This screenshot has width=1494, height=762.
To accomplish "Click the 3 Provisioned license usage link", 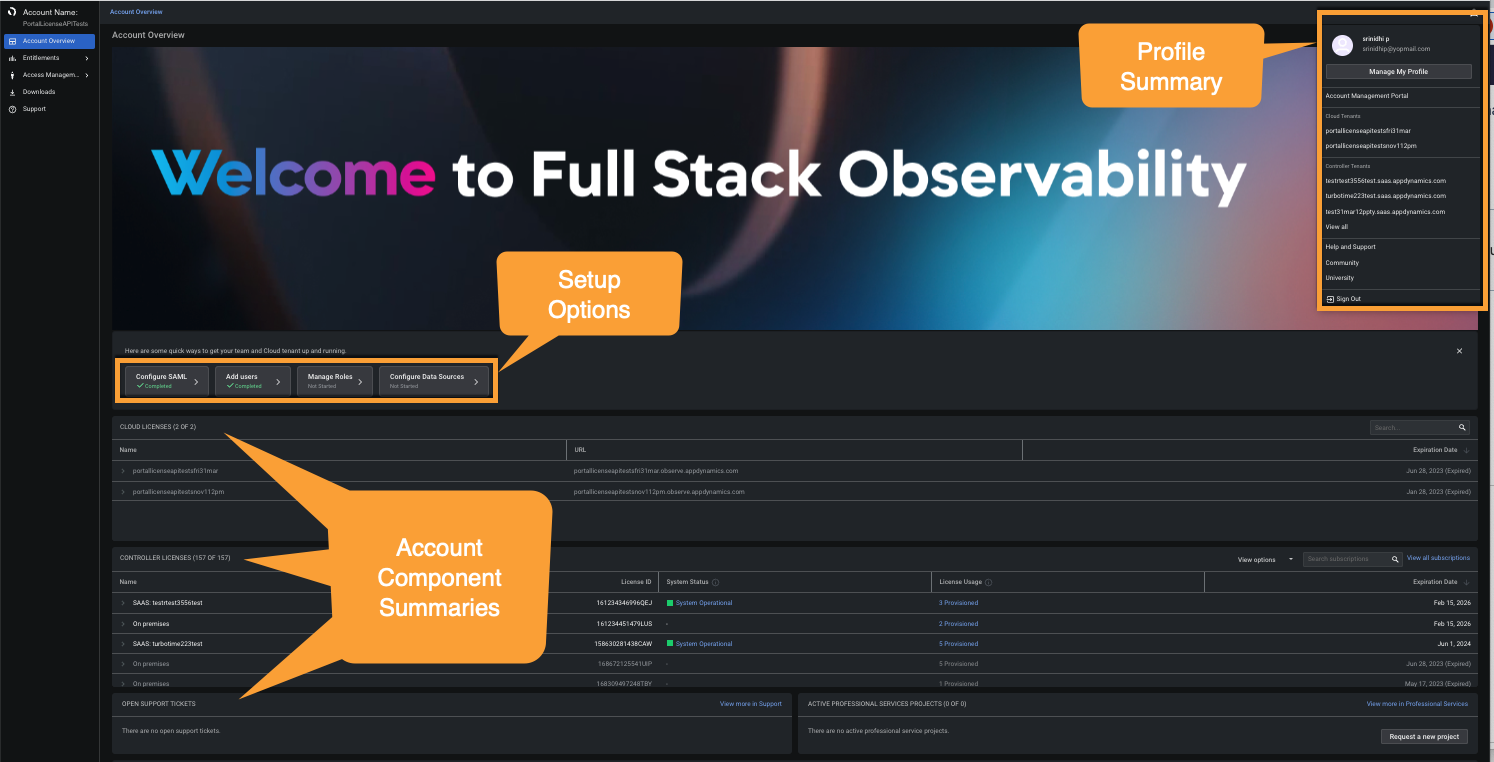I will pyautogui.click(x=958, y=603).
